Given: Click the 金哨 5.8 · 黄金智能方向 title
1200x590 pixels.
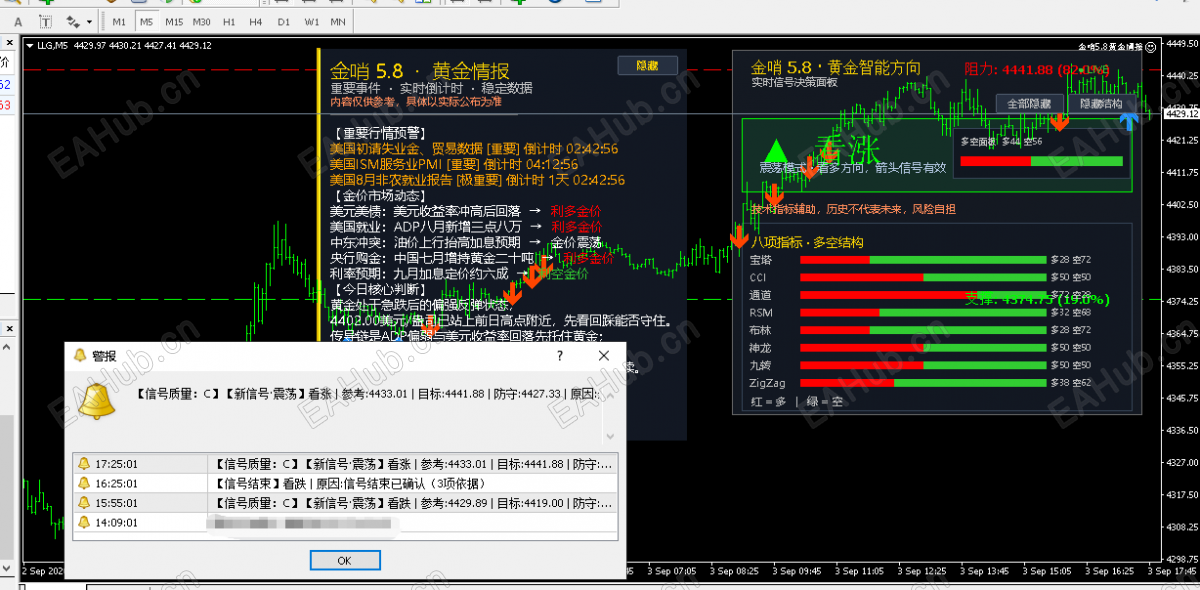Looking at the screenshot, I should coord(836,68).
